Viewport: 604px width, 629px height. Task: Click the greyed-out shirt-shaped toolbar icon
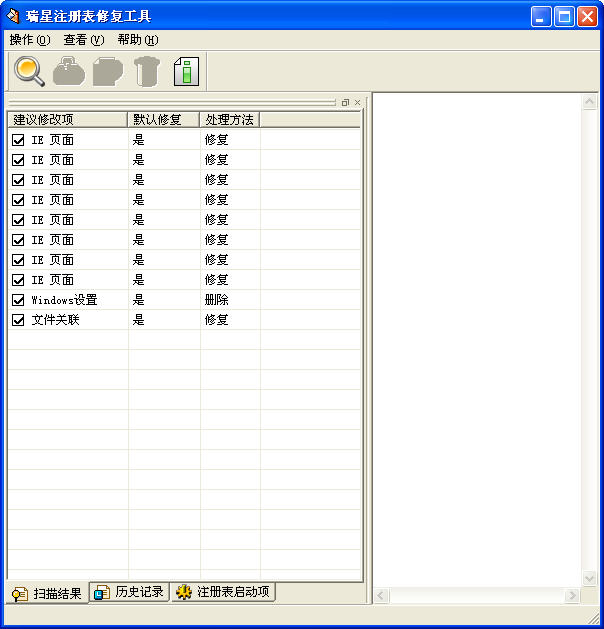point(147,72)
